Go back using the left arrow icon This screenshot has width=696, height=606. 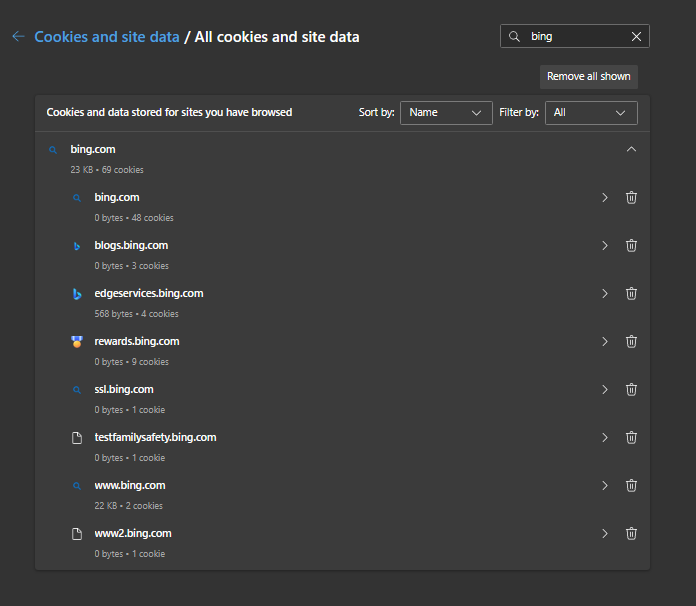click(18, 37)
